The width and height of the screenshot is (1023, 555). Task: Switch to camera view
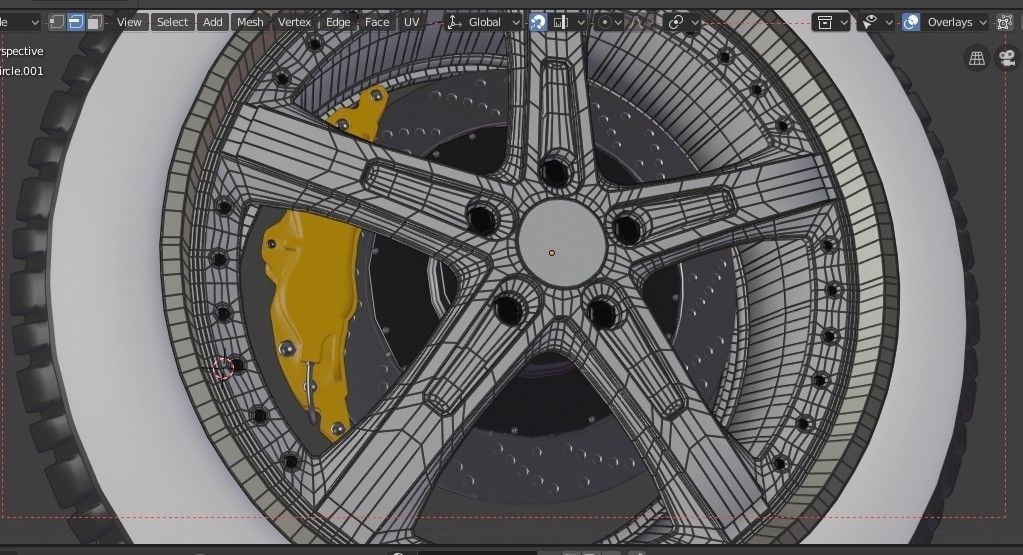[1005, 59]
